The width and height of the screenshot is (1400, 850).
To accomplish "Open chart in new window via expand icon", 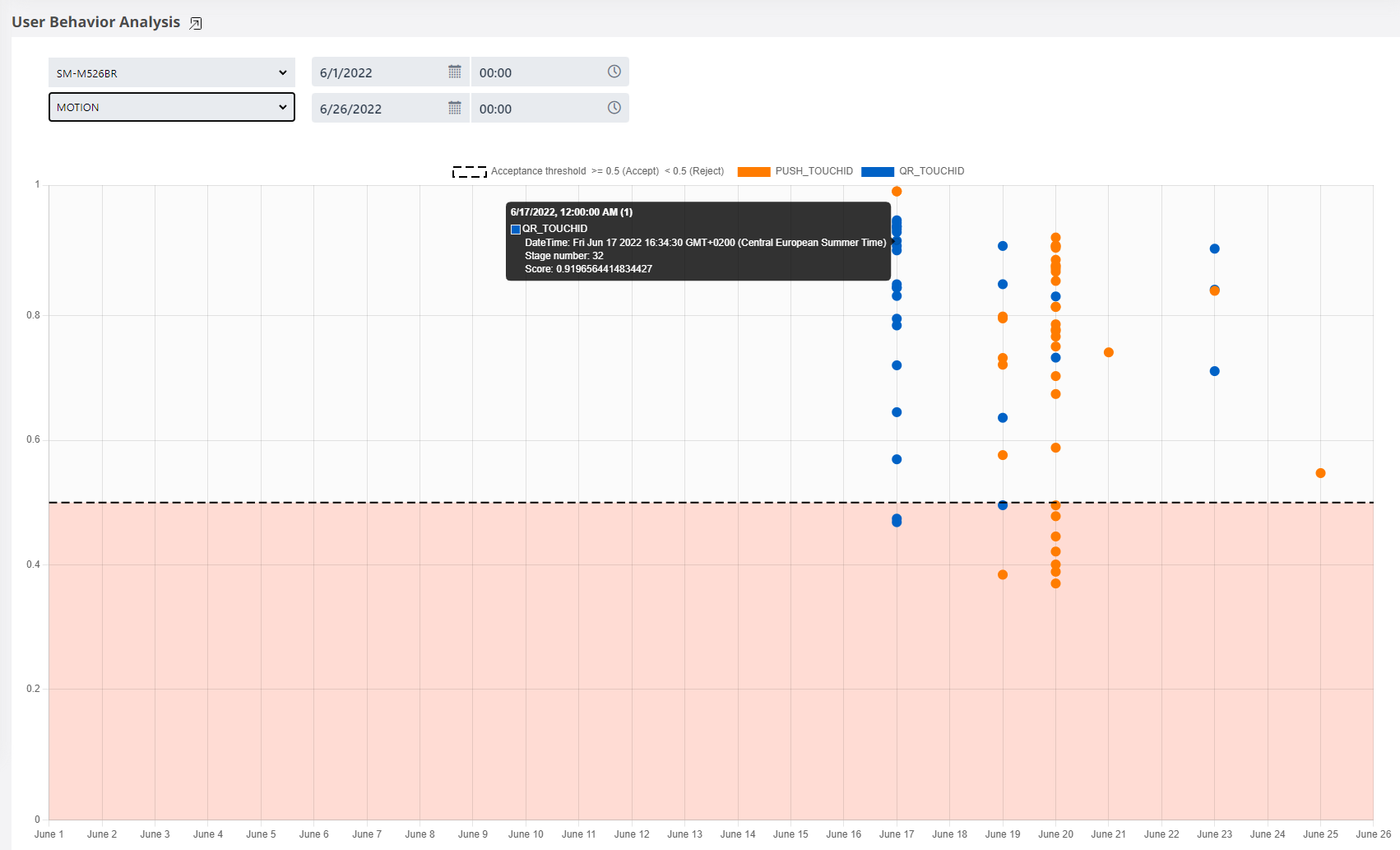I will (196, 23).
